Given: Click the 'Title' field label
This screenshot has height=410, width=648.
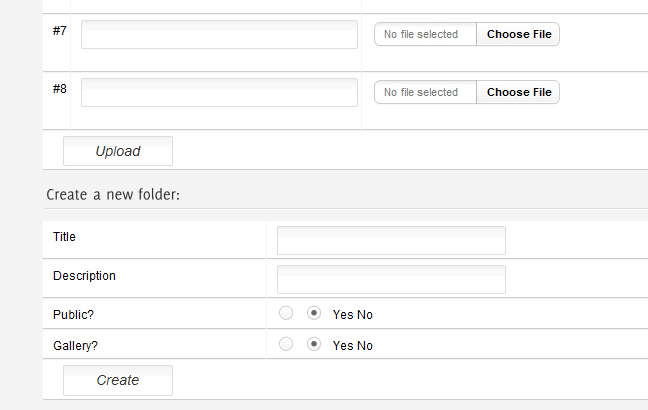Looking at the screenshot, I should coord(64,237).
